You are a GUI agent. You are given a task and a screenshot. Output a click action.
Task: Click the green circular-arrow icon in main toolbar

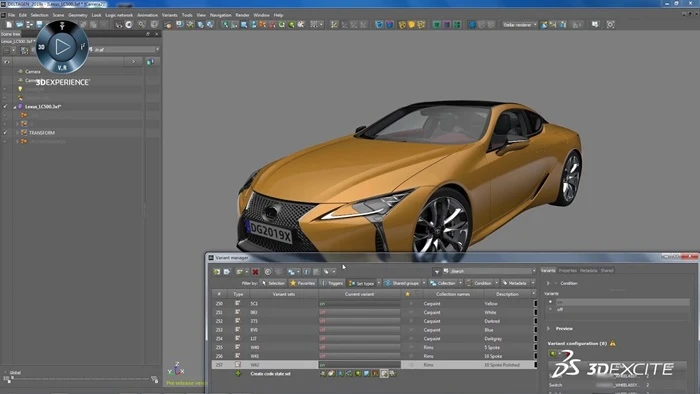[x=282, y=25]
